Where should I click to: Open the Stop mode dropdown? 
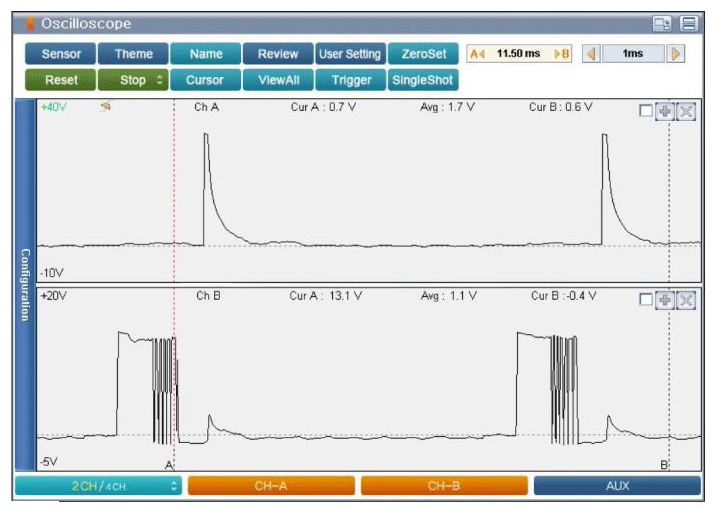(132, 80)
